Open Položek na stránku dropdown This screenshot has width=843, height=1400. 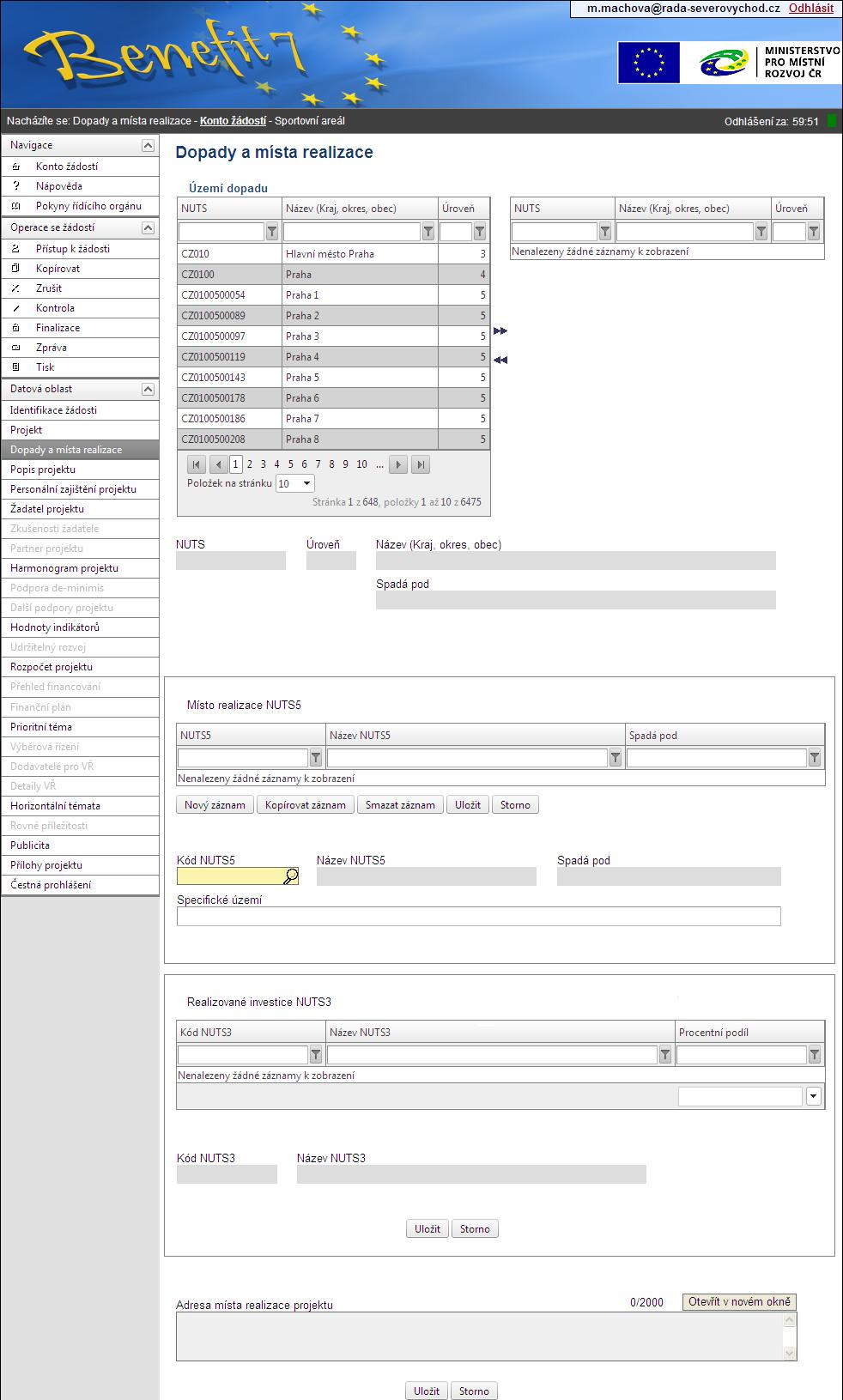308,484
